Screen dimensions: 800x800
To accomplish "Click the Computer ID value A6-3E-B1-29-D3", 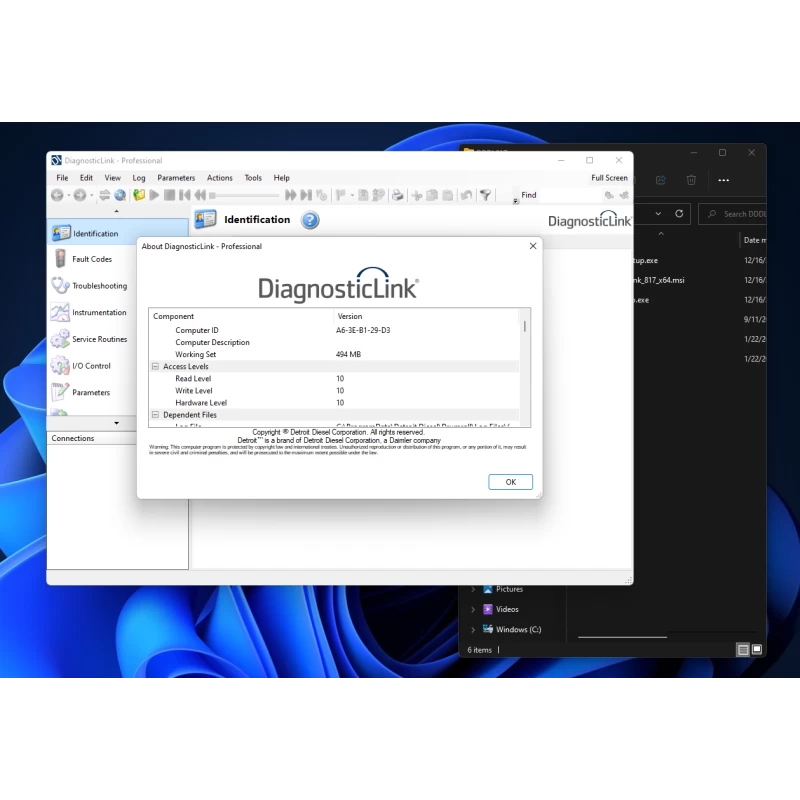I will click(363, 330).
